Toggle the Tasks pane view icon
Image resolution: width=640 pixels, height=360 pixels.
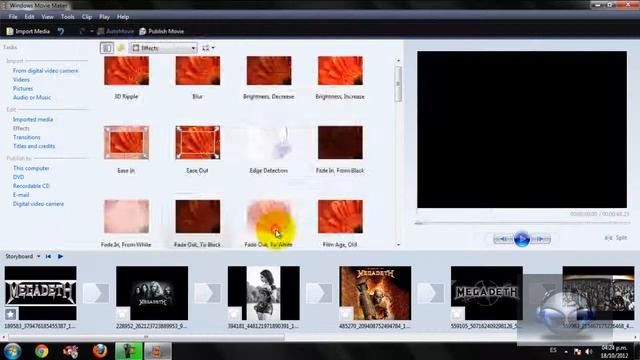[x=107, y=48]
